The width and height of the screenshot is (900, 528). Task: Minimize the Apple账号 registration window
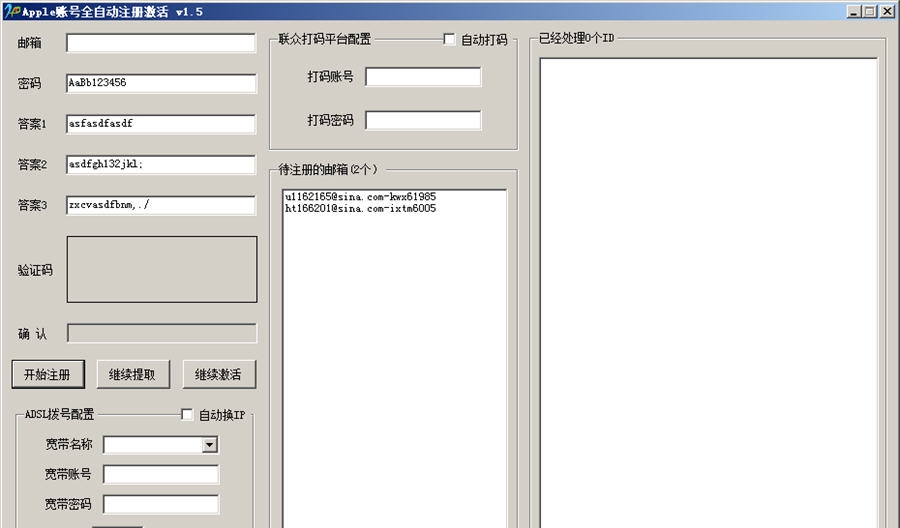[x=855, y=11]
